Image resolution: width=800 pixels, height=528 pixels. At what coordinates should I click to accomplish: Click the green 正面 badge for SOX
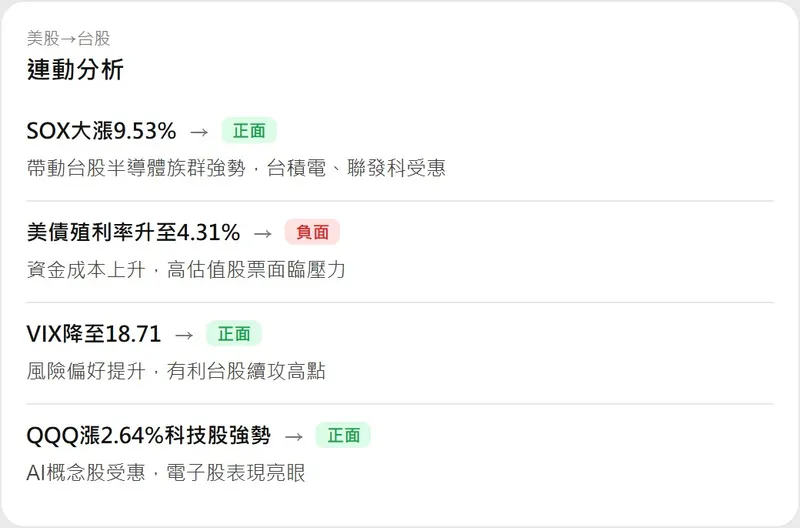click(x=249, y=131)
